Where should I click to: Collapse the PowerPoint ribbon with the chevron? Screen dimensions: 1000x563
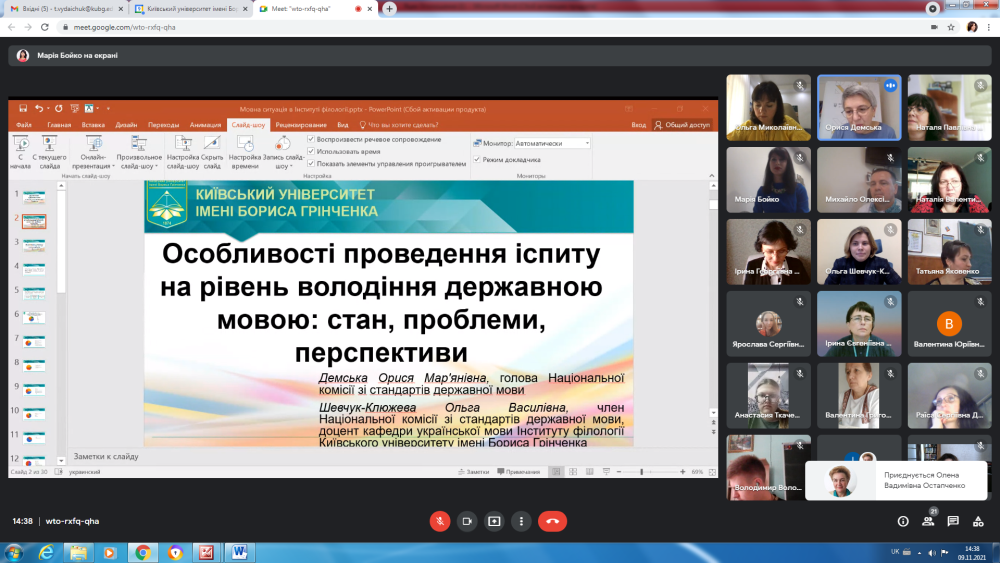coord(712,176)
